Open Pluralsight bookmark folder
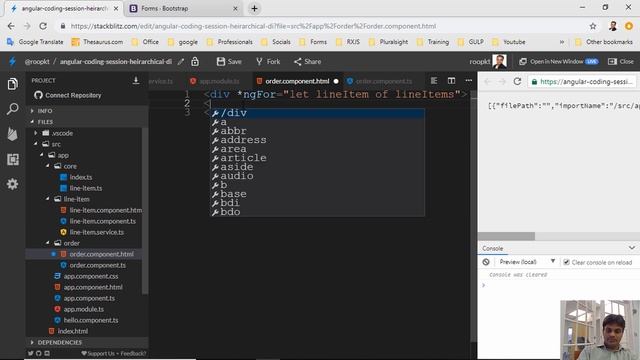The image size is (640, 360). point(388,42)
